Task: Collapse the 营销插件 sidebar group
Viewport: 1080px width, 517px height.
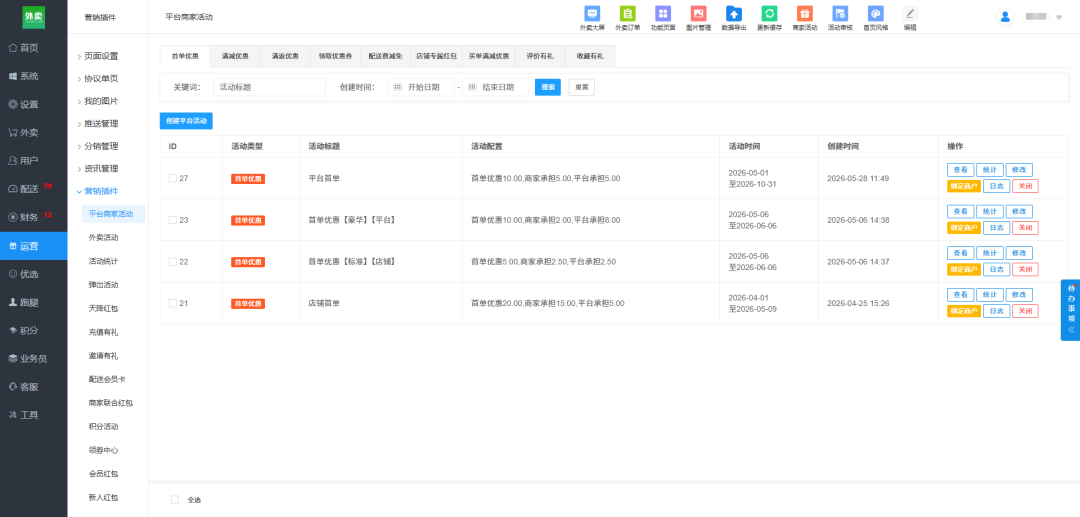Action: pyautogui.click(x=101, y=191)
